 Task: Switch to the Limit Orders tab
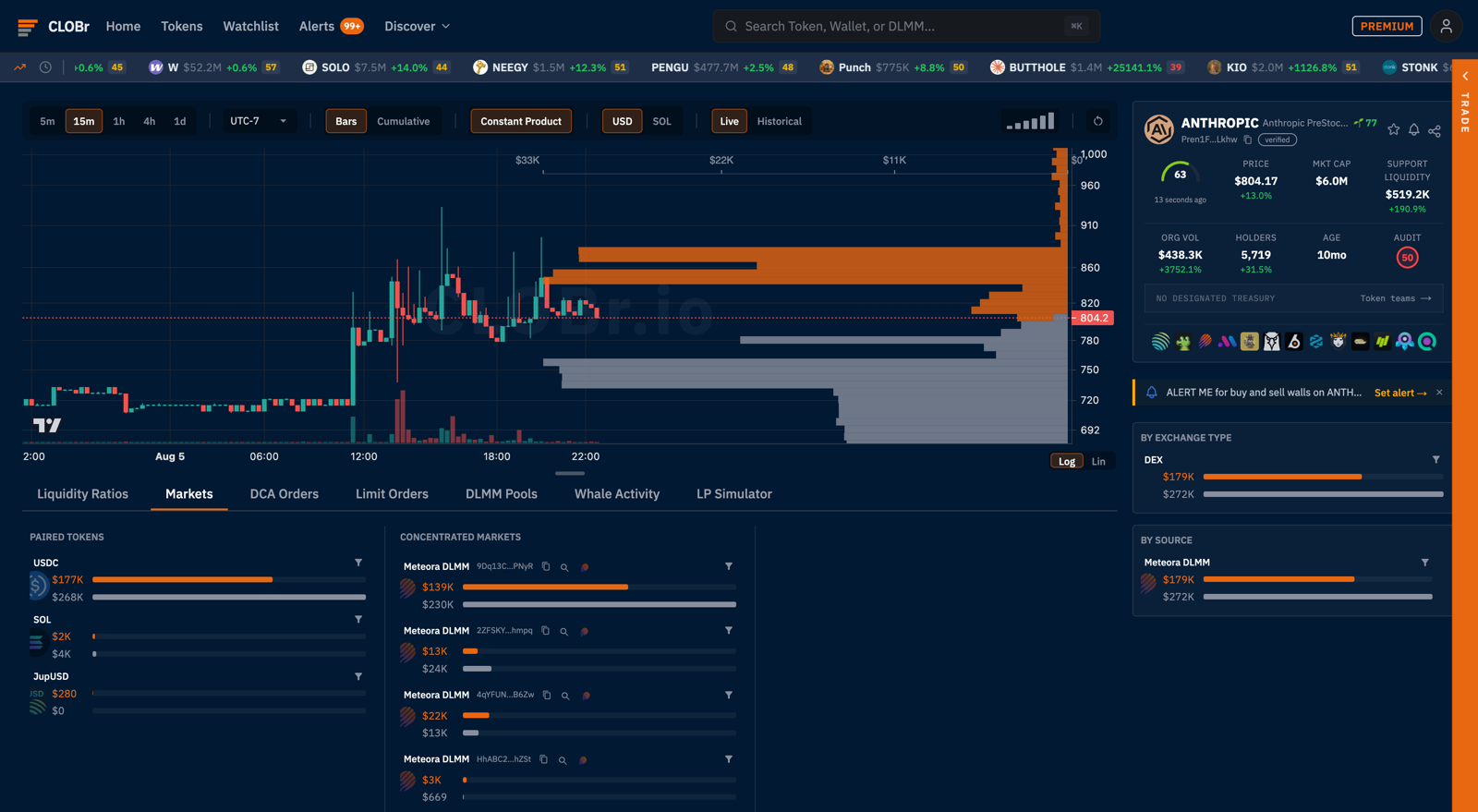click(392, 494)
